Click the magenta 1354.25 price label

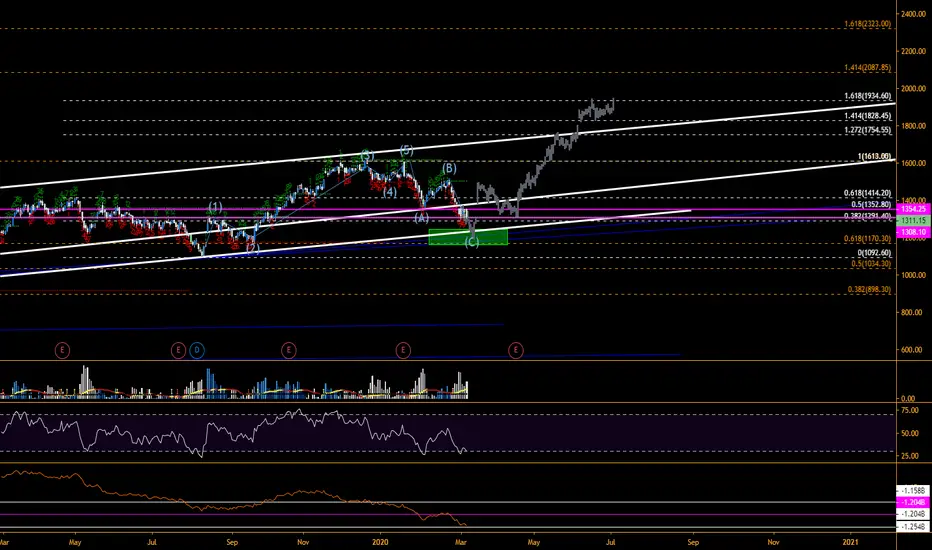[x=913, y=209]
